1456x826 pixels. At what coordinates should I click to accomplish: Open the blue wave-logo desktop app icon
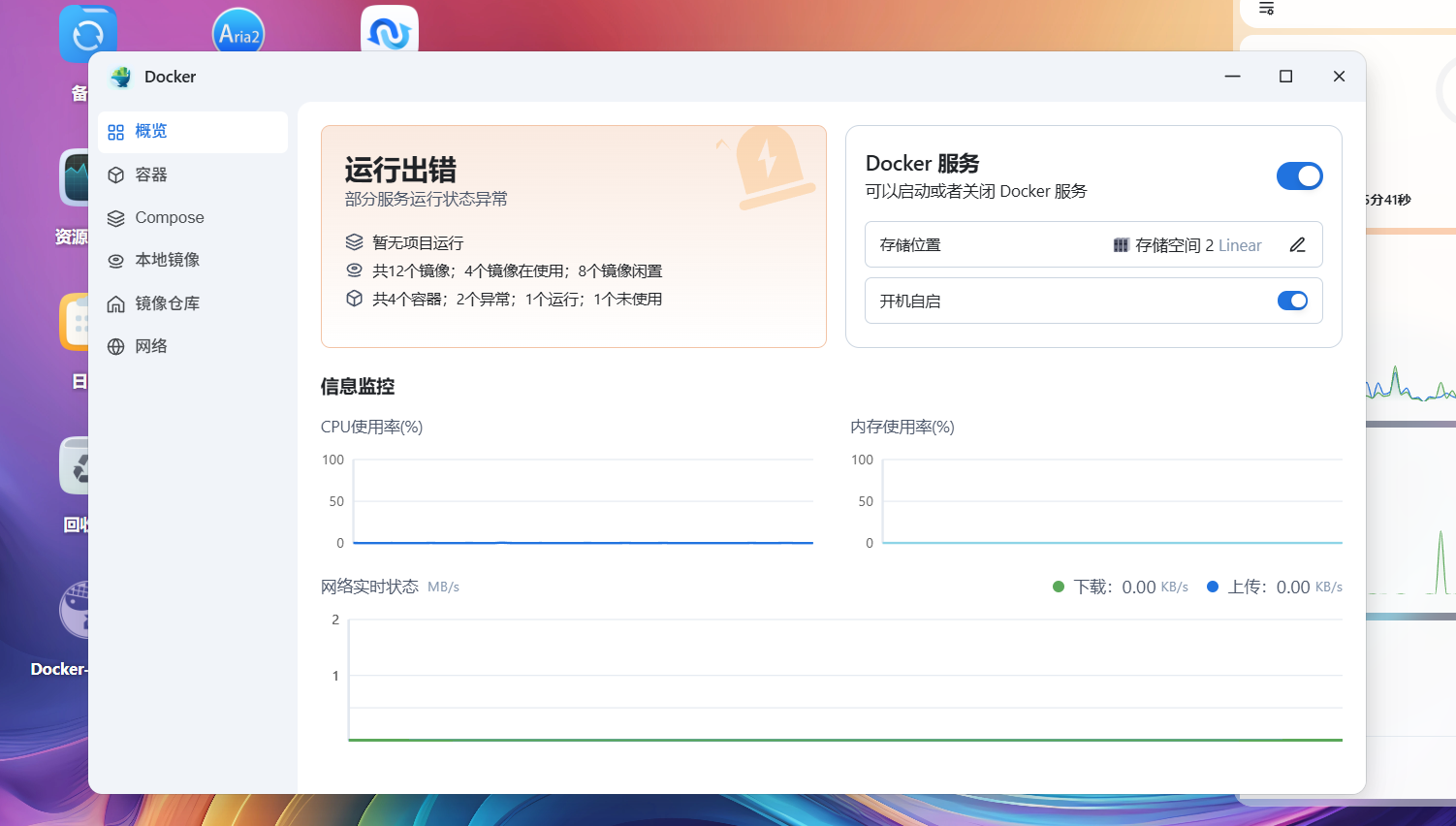[390, 29]
